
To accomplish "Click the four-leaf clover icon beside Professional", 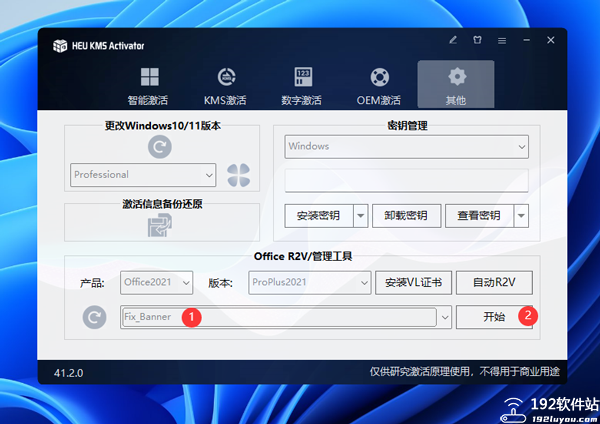I will click(x=238, y=175).
